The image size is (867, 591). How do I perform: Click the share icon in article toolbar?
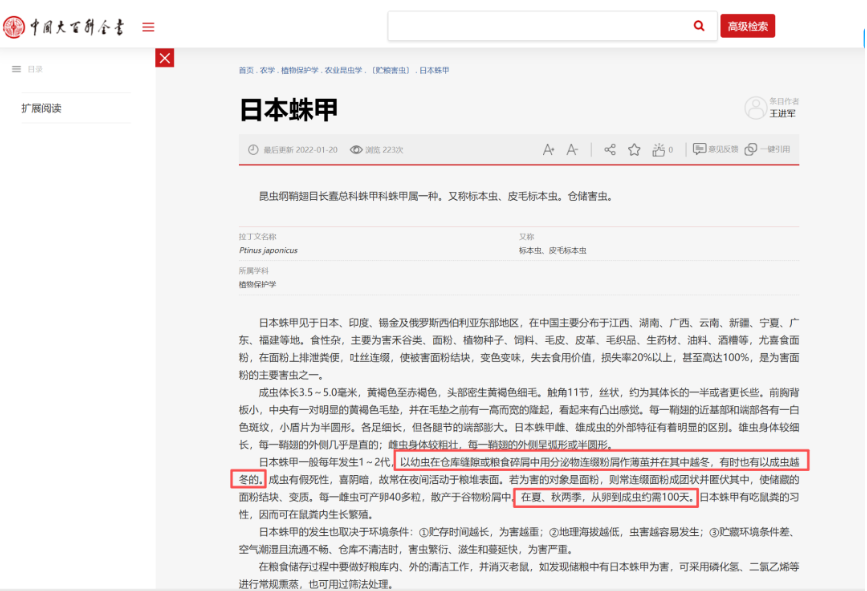(x=609, y=150)
